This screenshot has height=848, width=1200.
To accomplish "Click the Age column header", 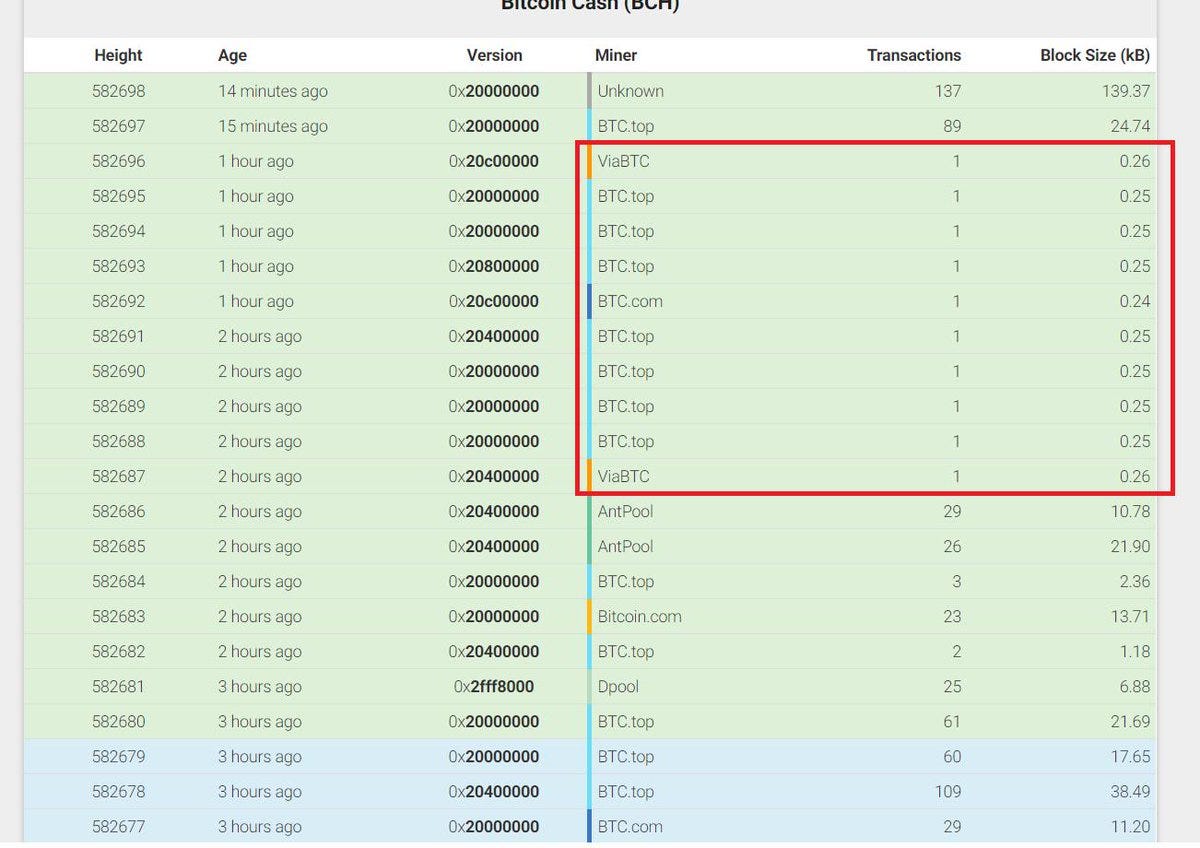I will point(232,56).
